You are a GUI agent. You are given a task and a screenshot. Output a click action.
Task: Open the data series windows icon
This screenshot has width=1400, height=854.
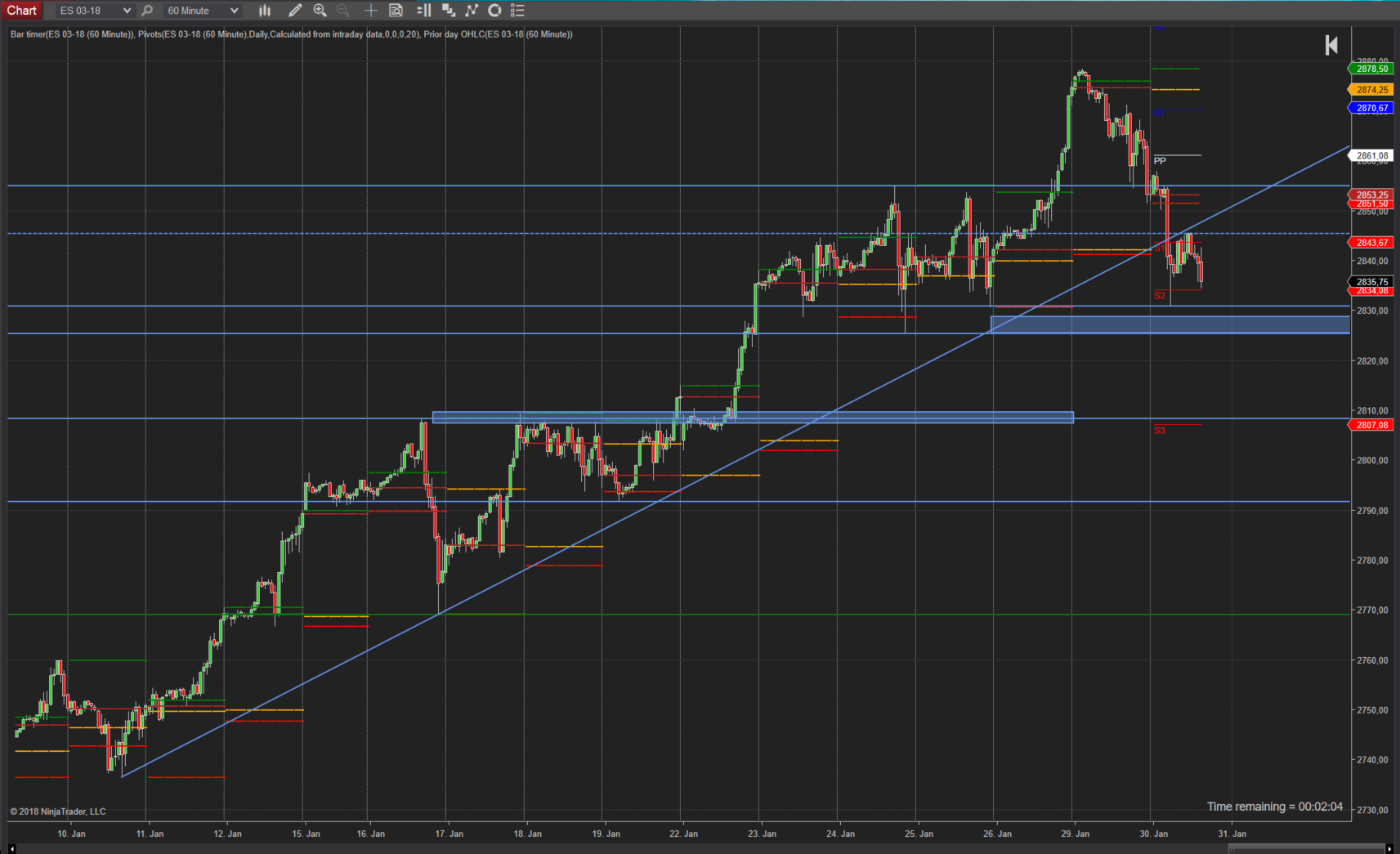[x=448, y=11]
